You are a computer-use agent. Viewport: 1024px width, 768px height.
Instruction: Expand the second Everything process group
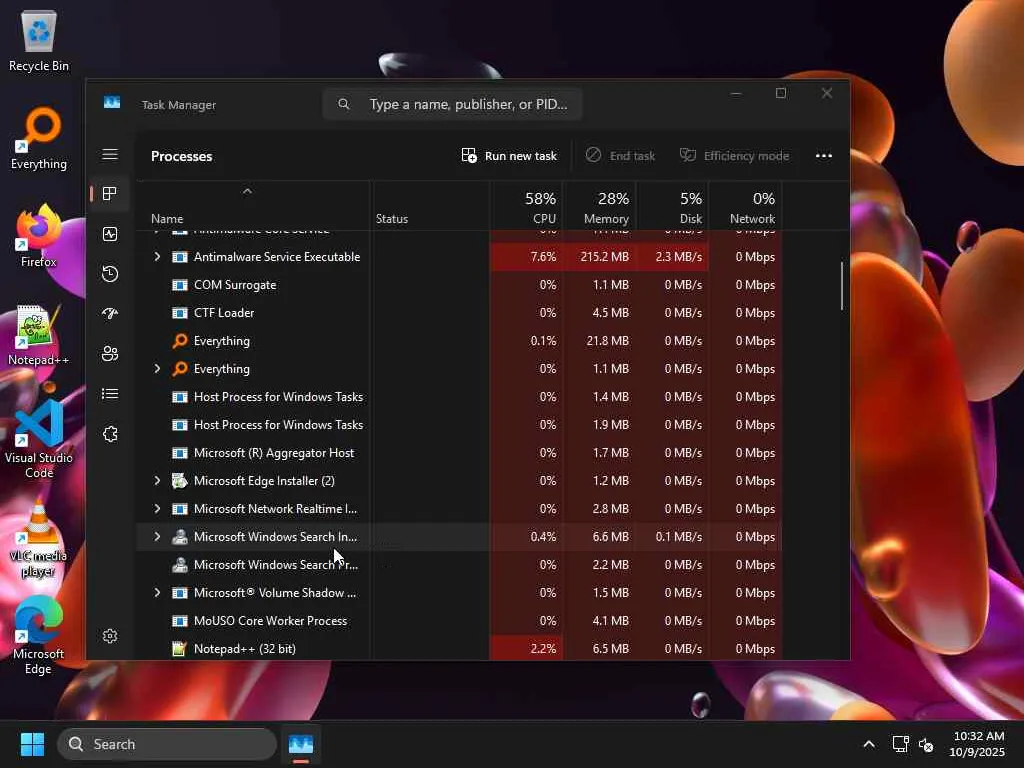tap(157, 368)
